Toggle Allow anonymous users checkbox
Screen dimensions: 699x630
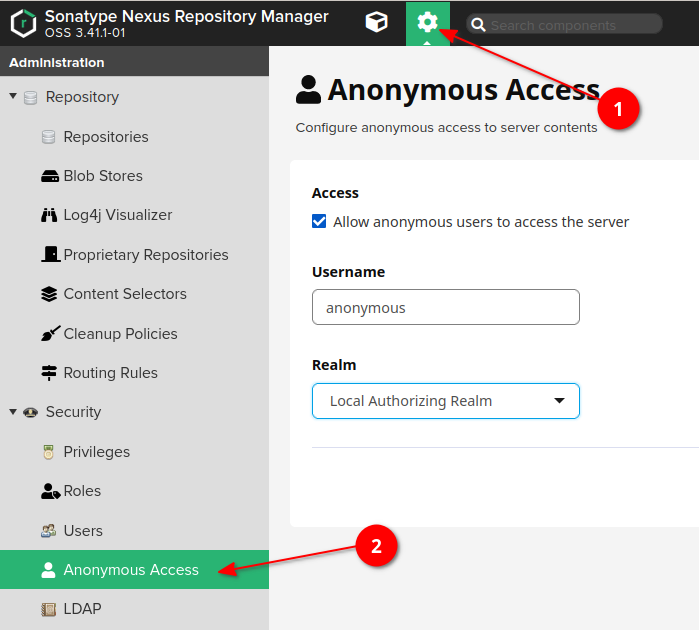[x=319, y=221]
